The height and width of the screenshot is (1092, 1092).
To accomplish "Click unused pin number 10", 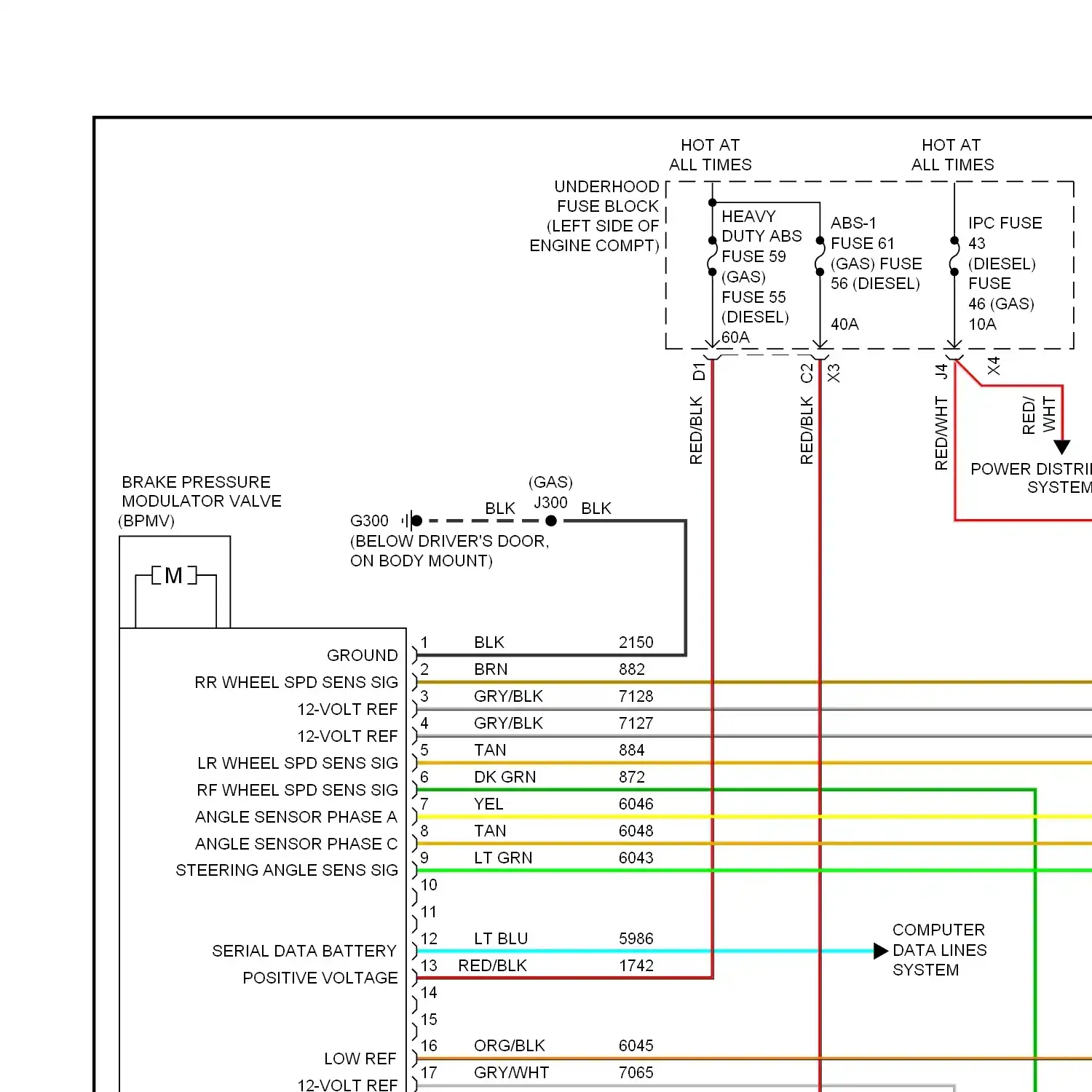I will 429,885.
